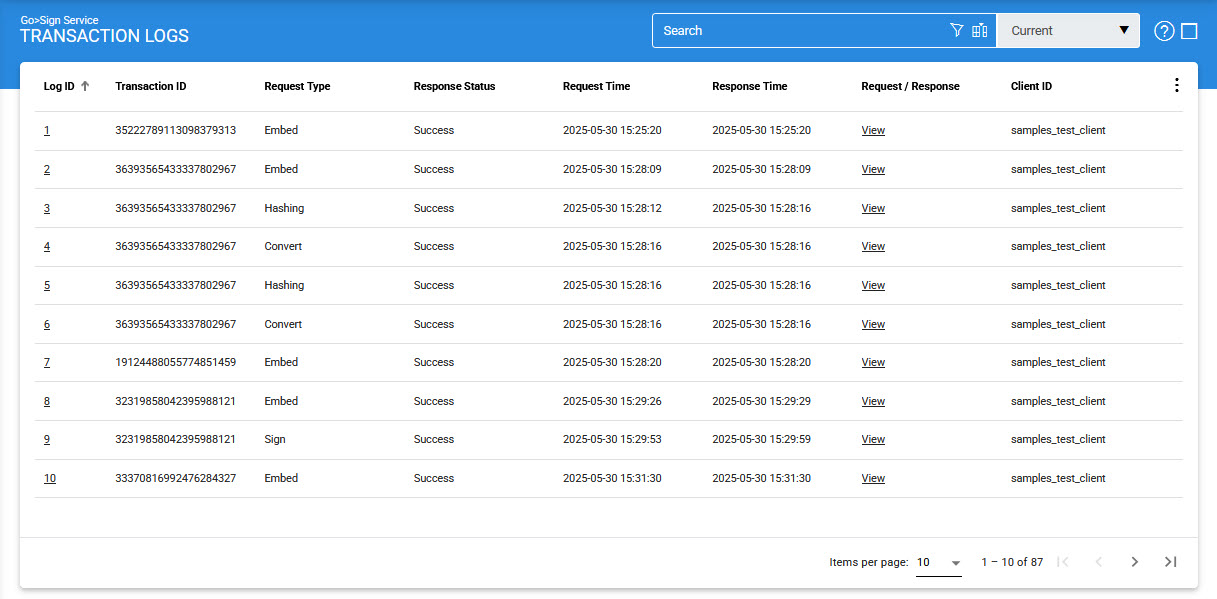Image resolution: width=1217 pixels, height=599 pixels.
Task: Open the three-dot table options menu
Action: 1176,86
